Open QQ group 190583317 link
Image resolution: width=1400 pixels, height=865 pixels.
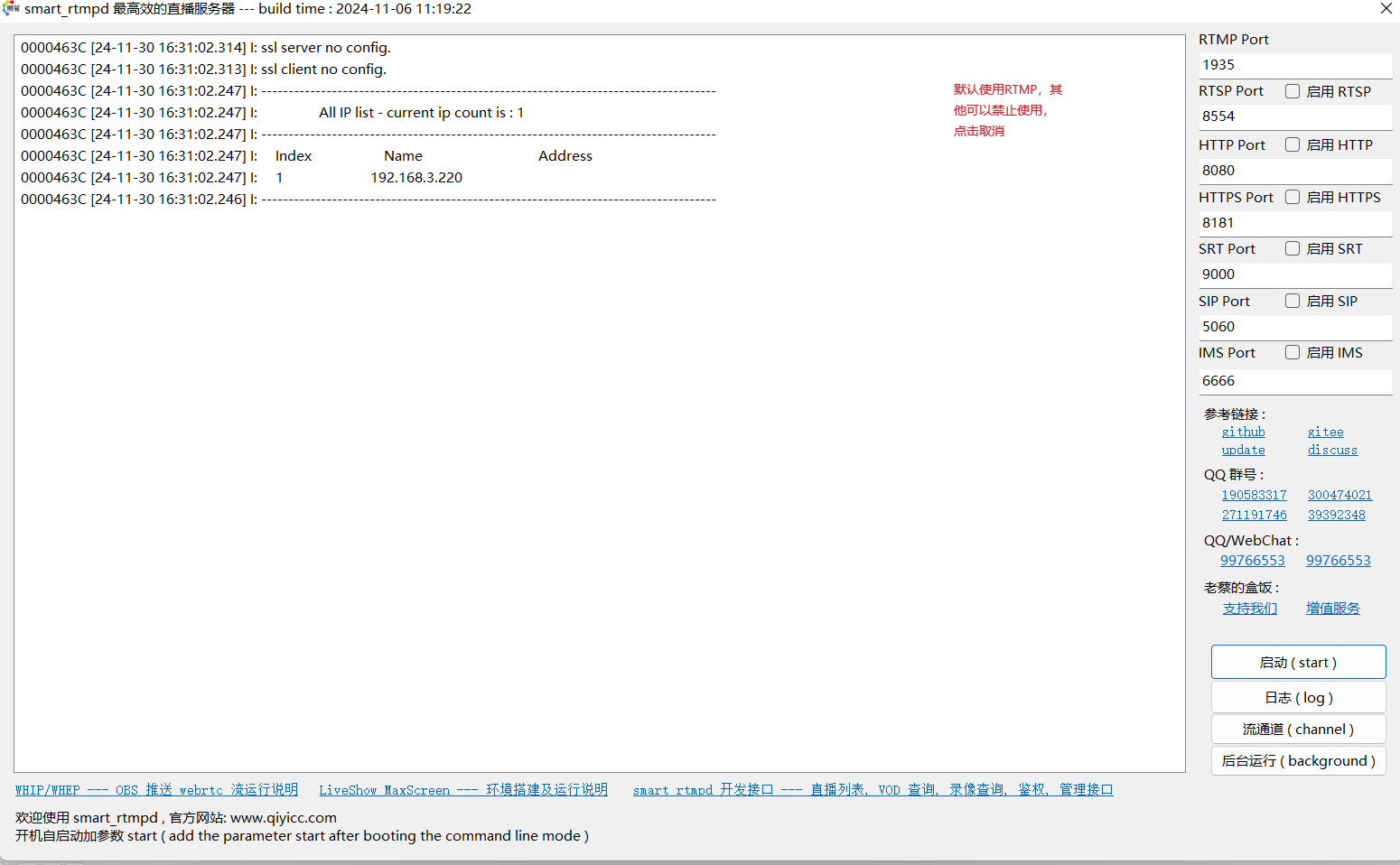[1254, 495]
